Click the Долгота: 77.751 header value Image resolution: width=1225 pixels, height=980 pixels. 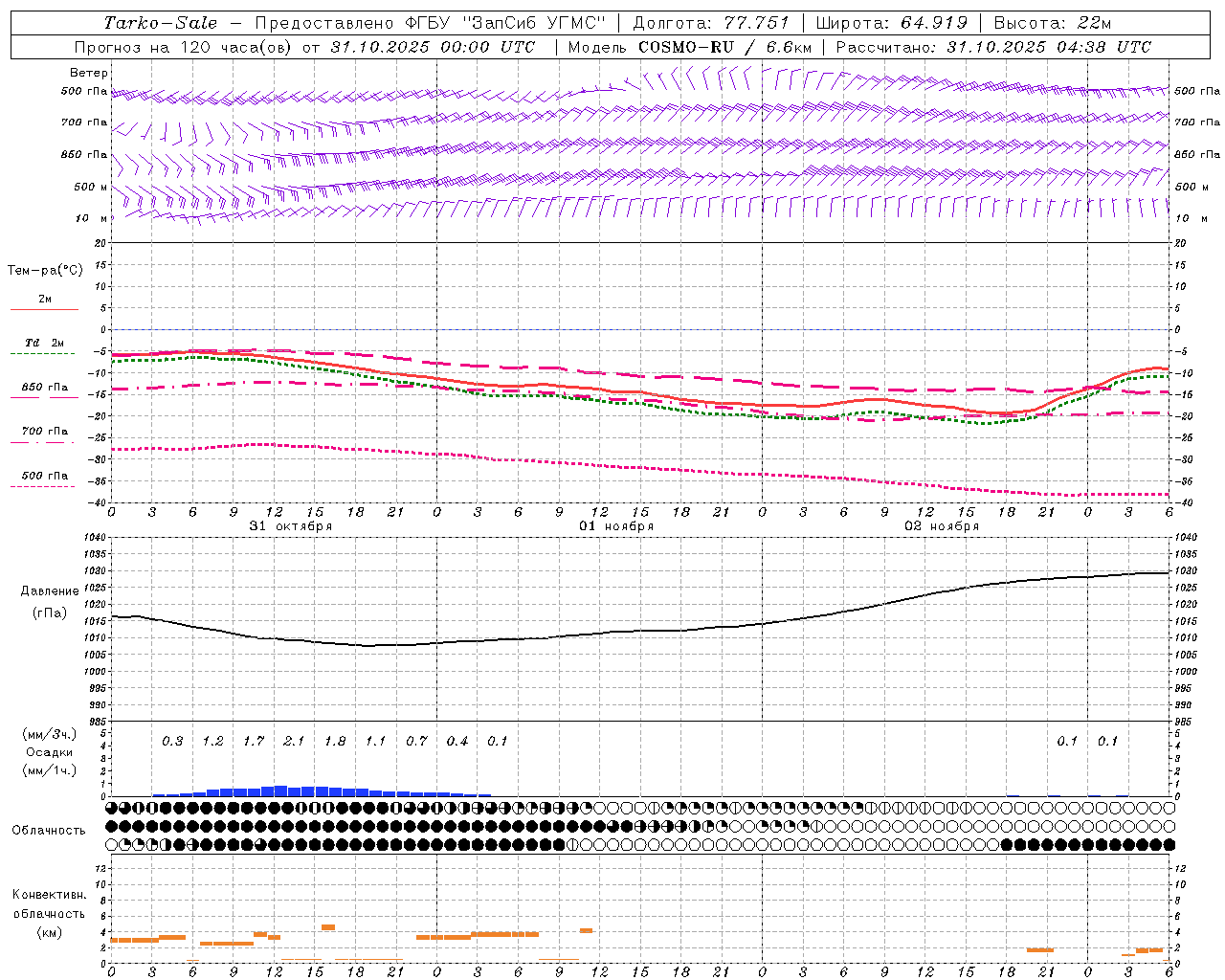click(711, 23)
